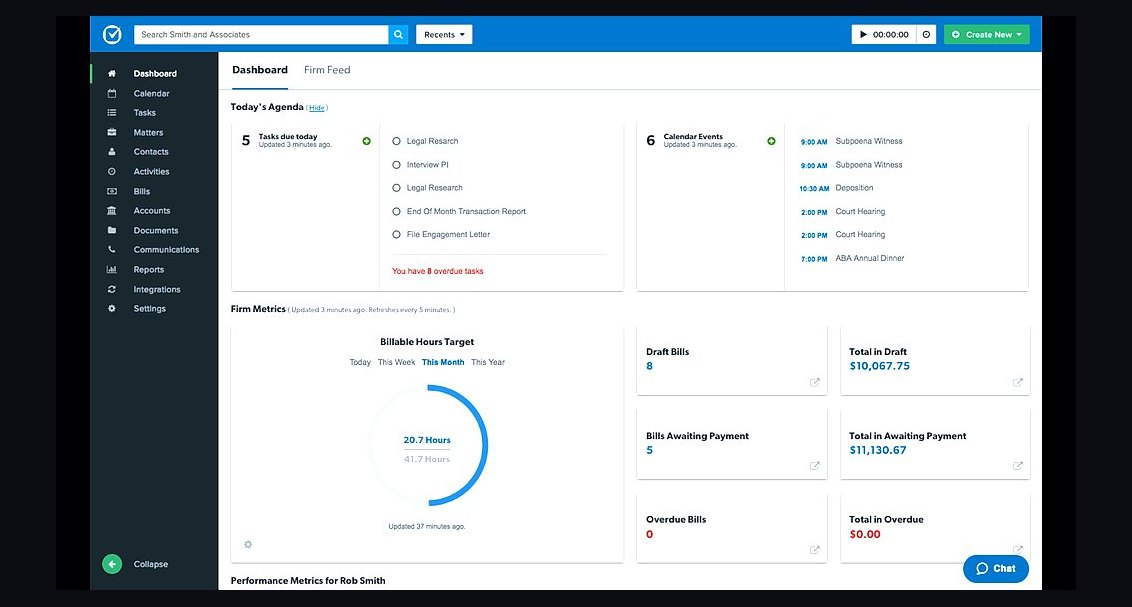Show This Month billable hours target
This screenshot has width=1132, height=607.
(x=443, y=362)
